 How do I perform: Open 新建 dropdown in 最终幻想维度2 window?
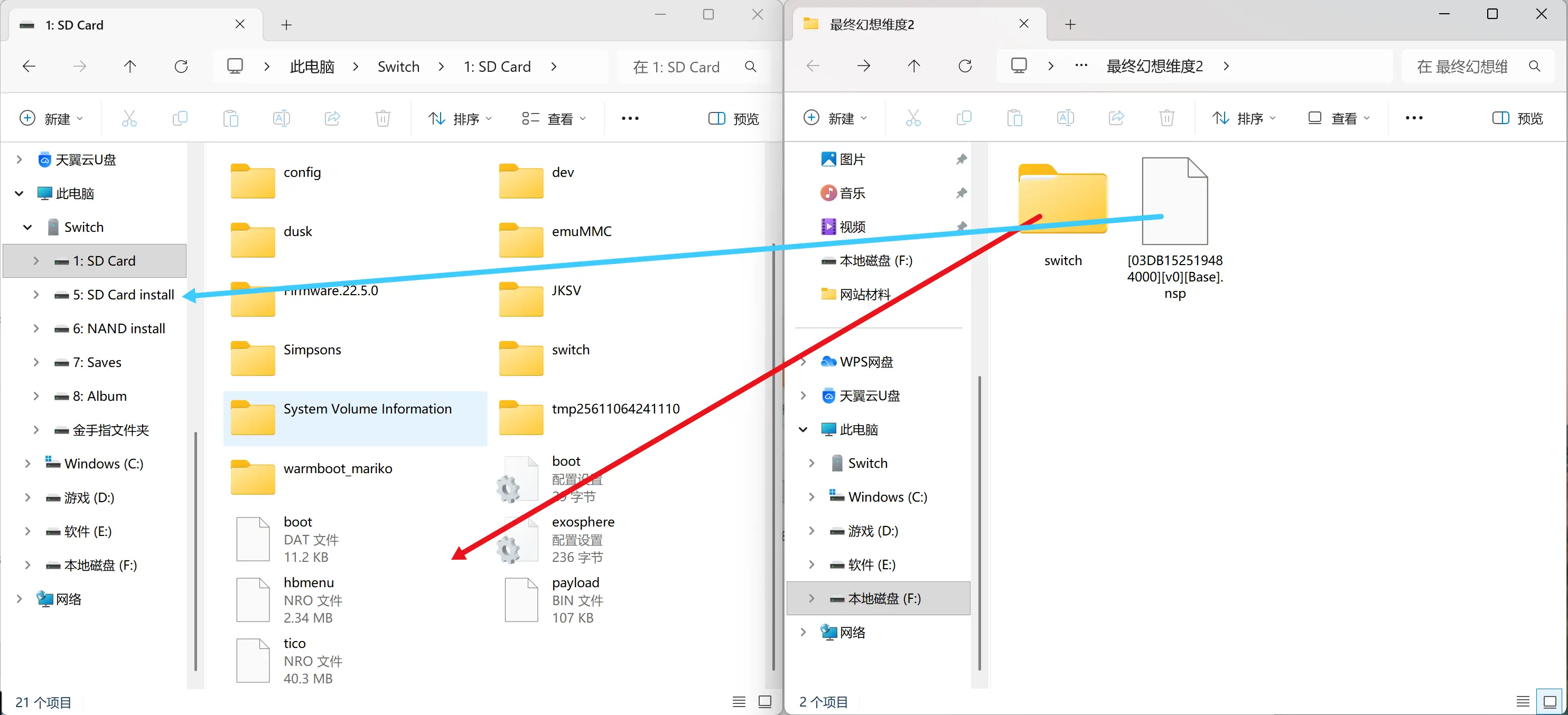tap(836, 118)
